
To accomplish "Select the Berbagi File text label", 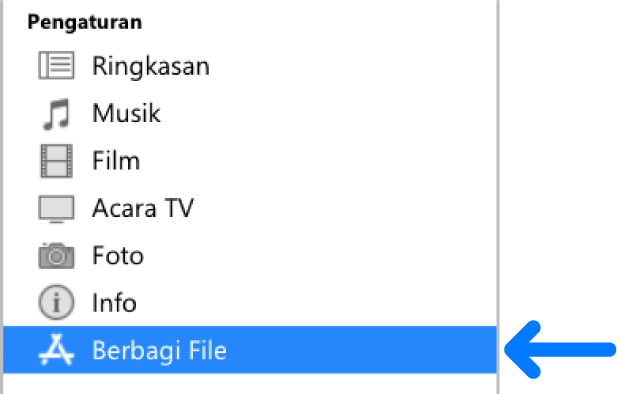I will point(159,350).
